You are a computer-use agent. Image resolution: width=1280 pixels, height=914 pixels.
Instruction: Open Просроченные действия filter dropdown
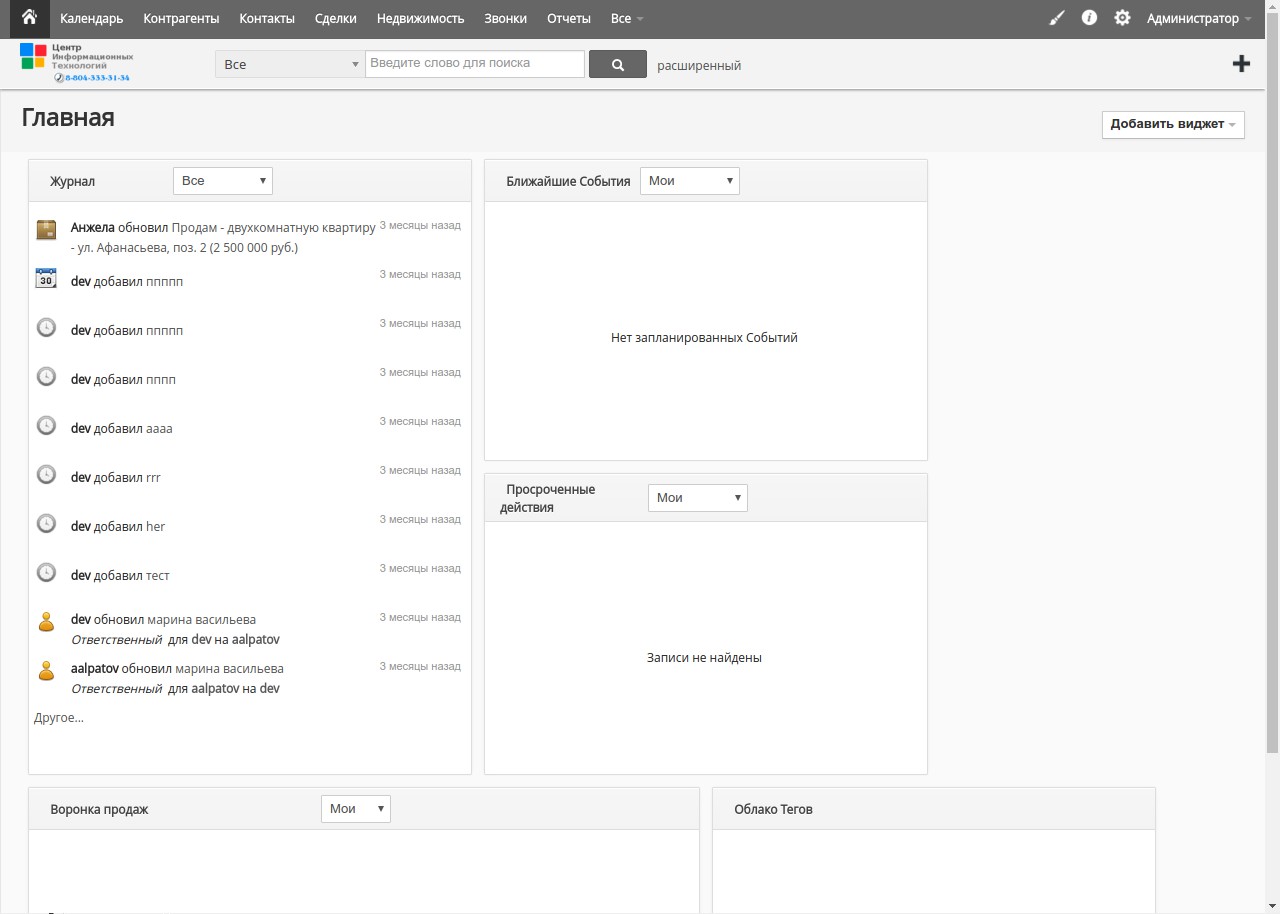(x=698, y=498)
